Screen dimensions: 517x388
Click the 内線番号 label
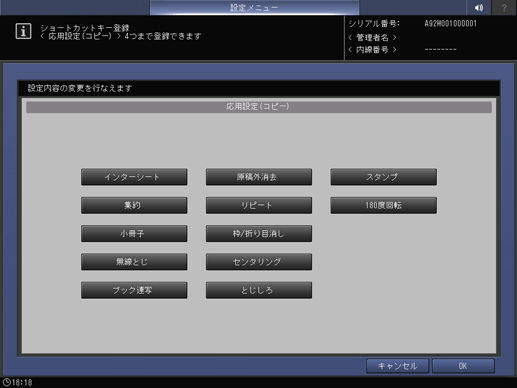pyautogui.click(x=372, y=50)
